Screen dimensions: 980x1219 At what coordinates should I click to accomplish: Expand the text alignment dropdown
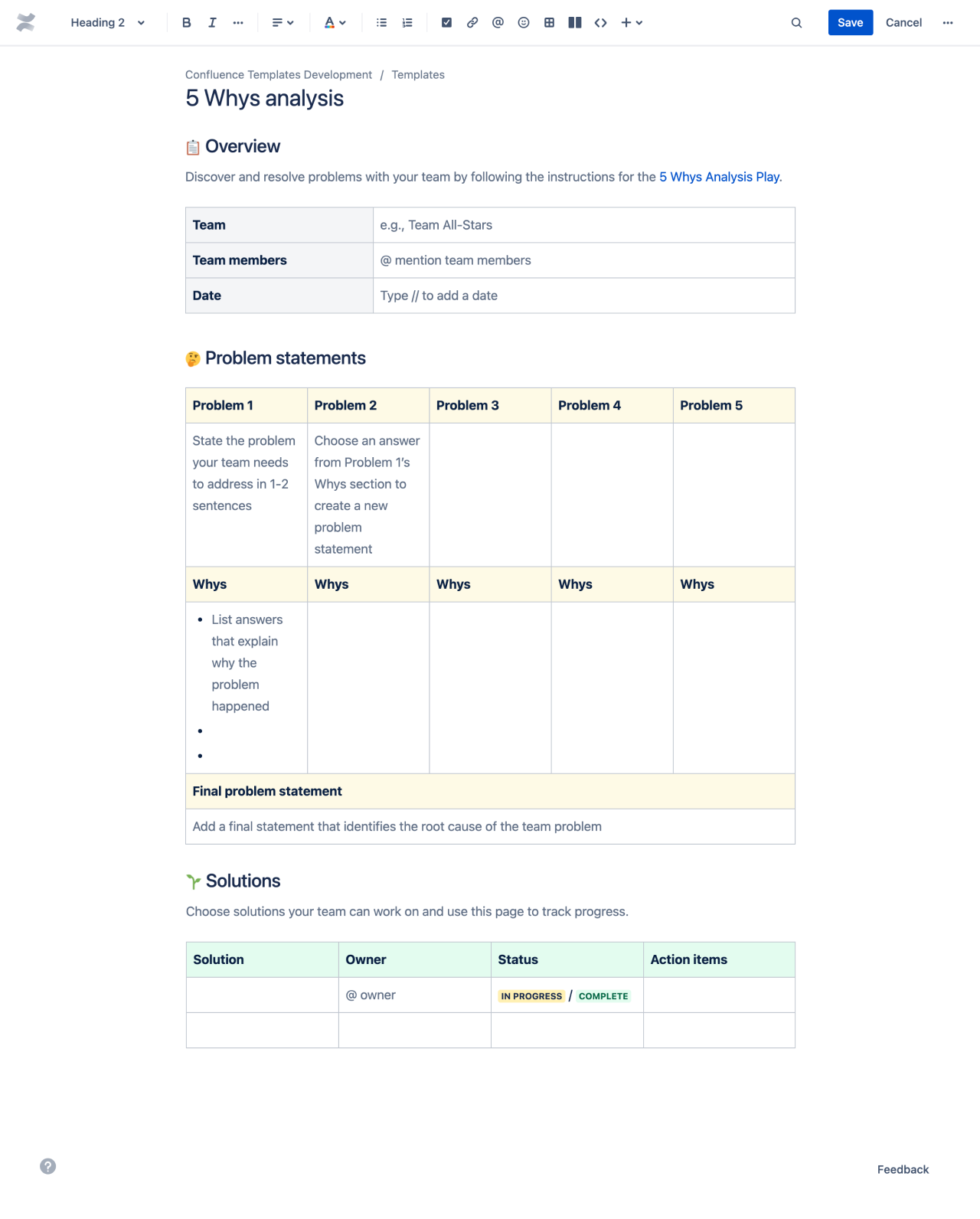click(x=283, y=23)
